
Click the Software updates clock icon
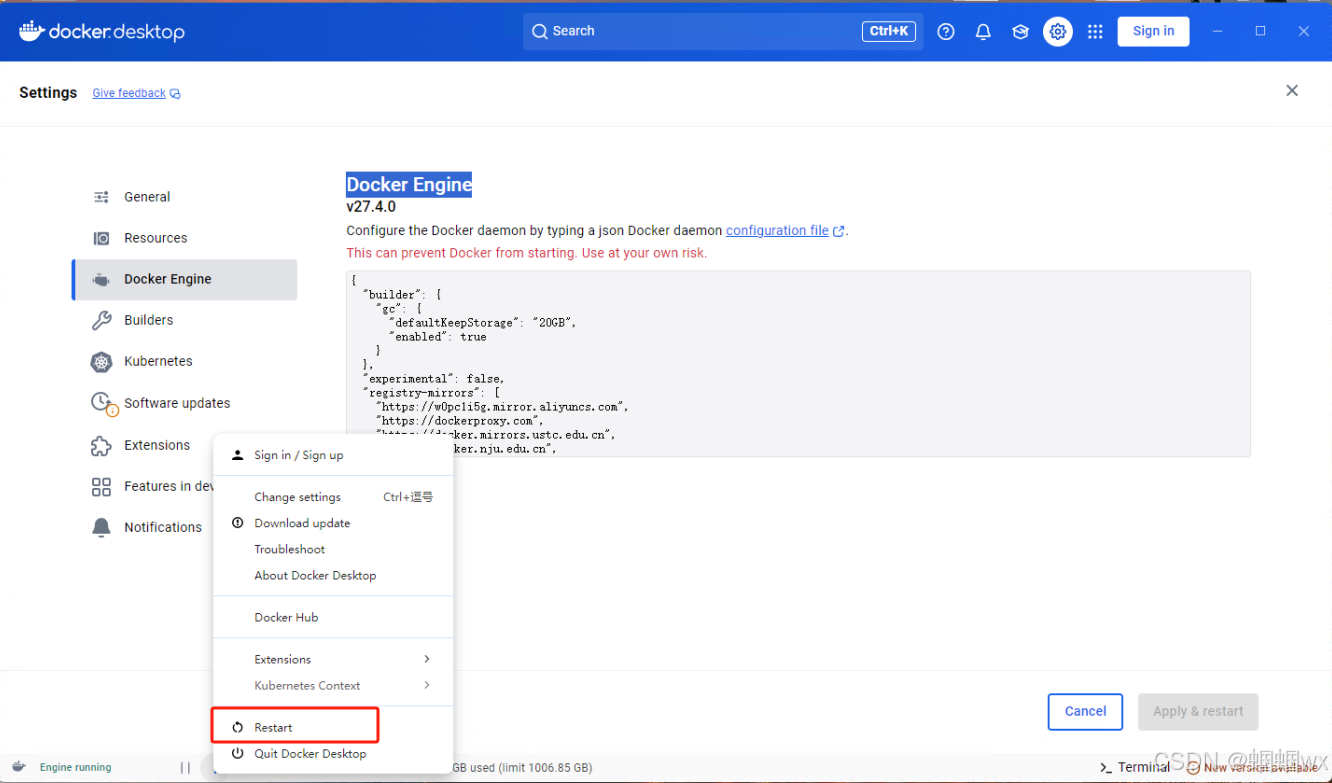pos(102,403)
